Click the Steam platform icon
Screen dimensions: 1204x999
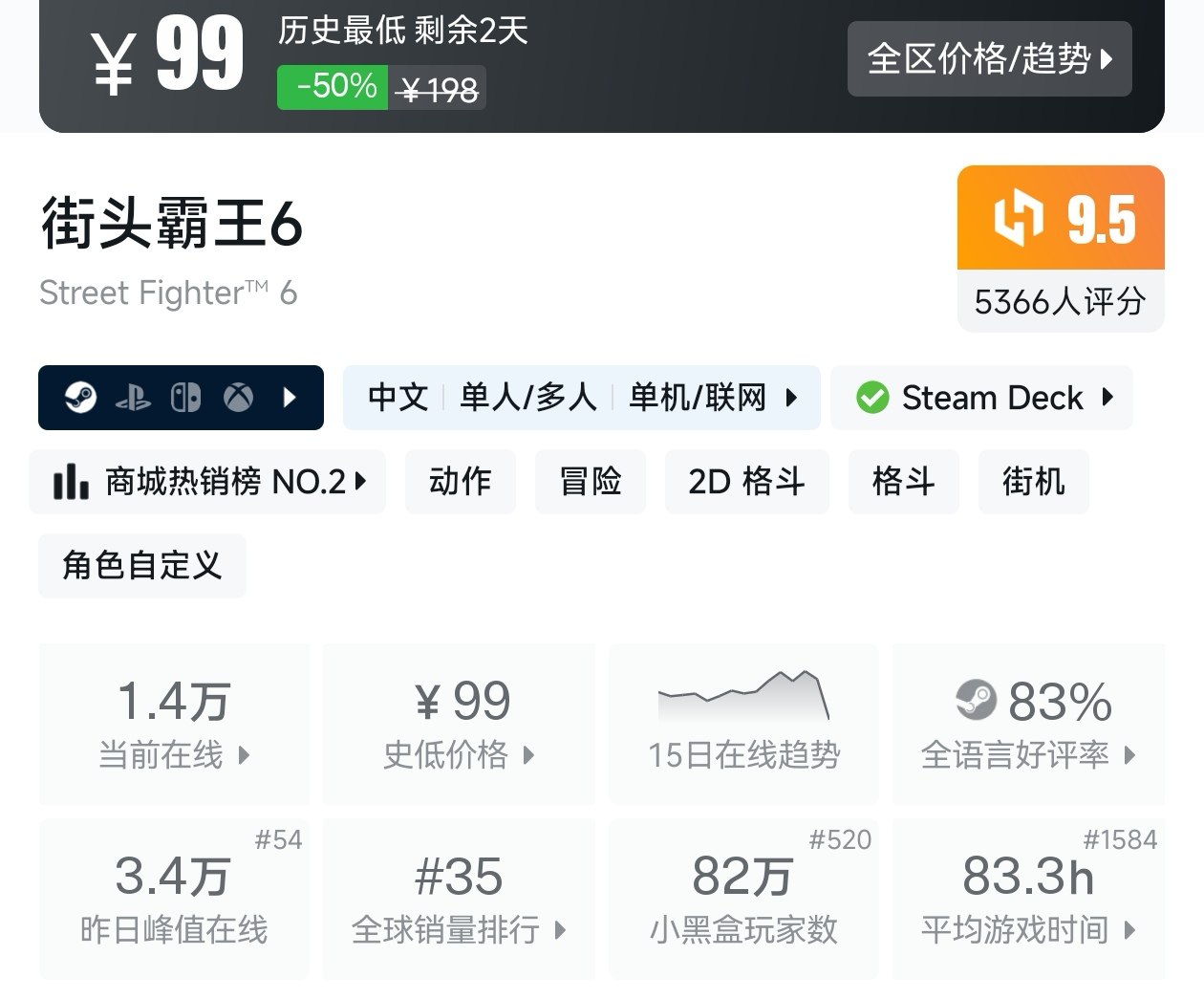click(80, 397)
